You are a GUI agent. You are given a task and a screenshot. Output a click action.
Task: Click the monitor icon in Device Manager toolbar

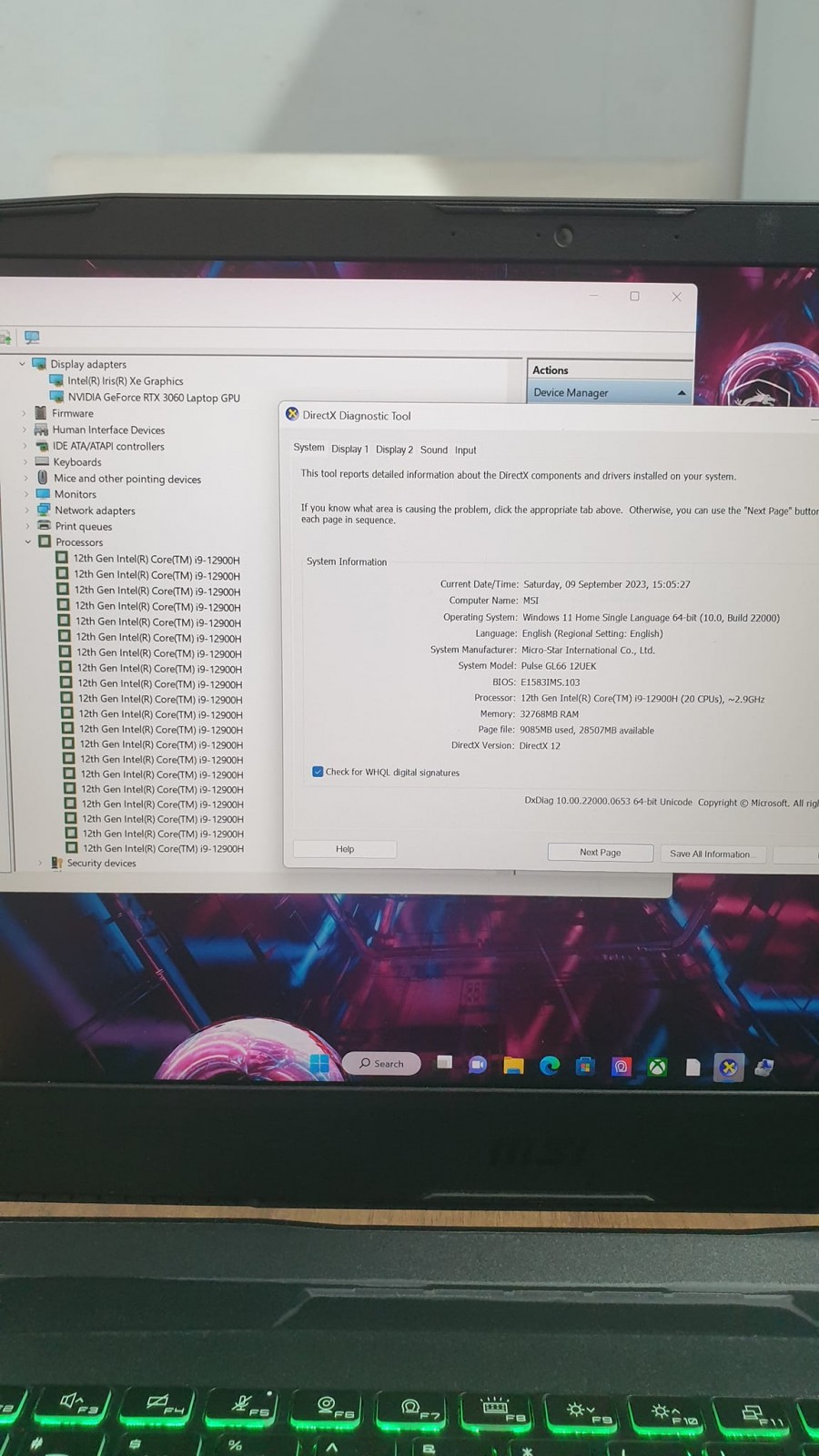coord(32,338)
